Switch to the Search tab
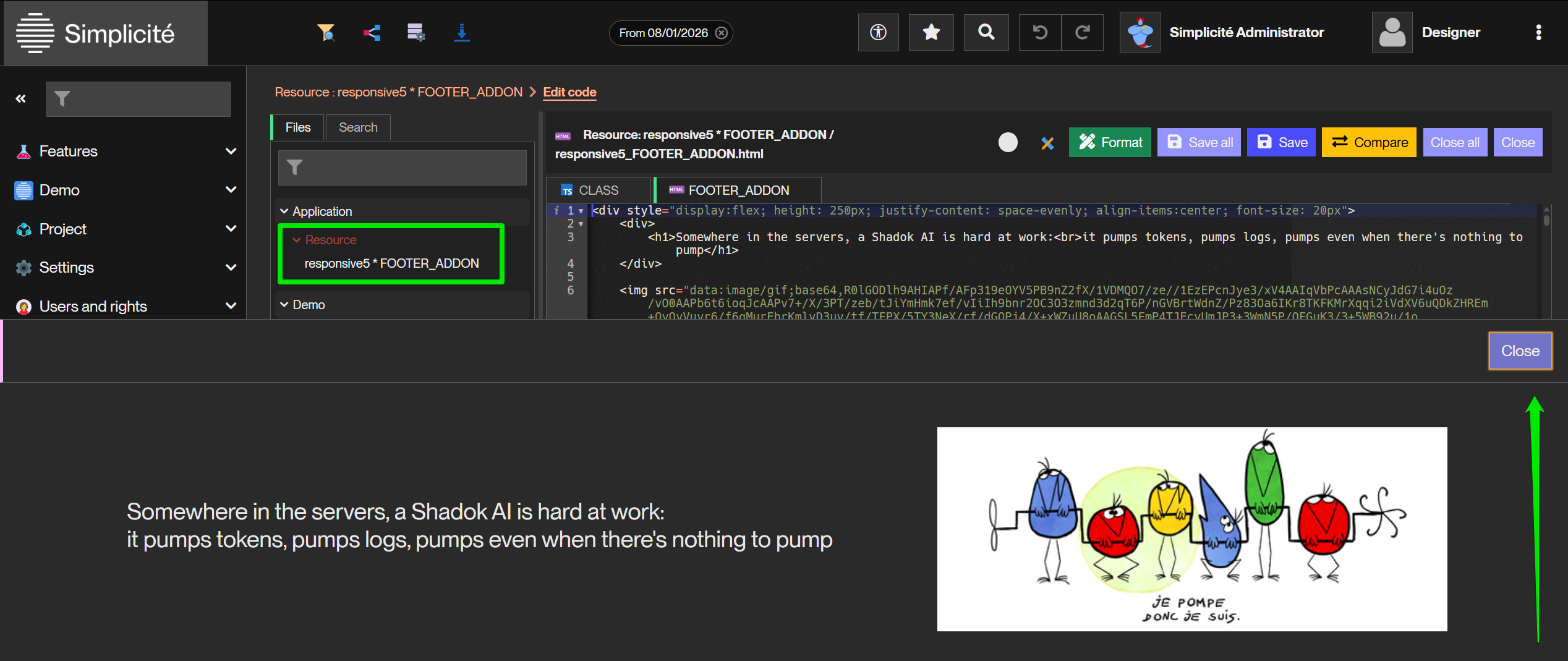1568x661 pixels. coord(358,127)
